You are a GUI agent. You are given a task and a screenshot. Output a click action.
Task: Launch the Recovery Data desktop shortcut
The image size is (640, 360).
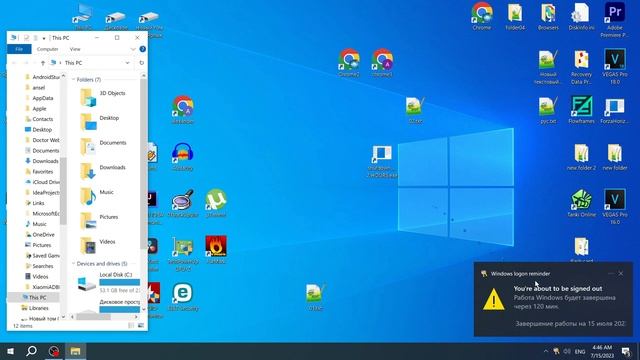(x=581, y=66)
